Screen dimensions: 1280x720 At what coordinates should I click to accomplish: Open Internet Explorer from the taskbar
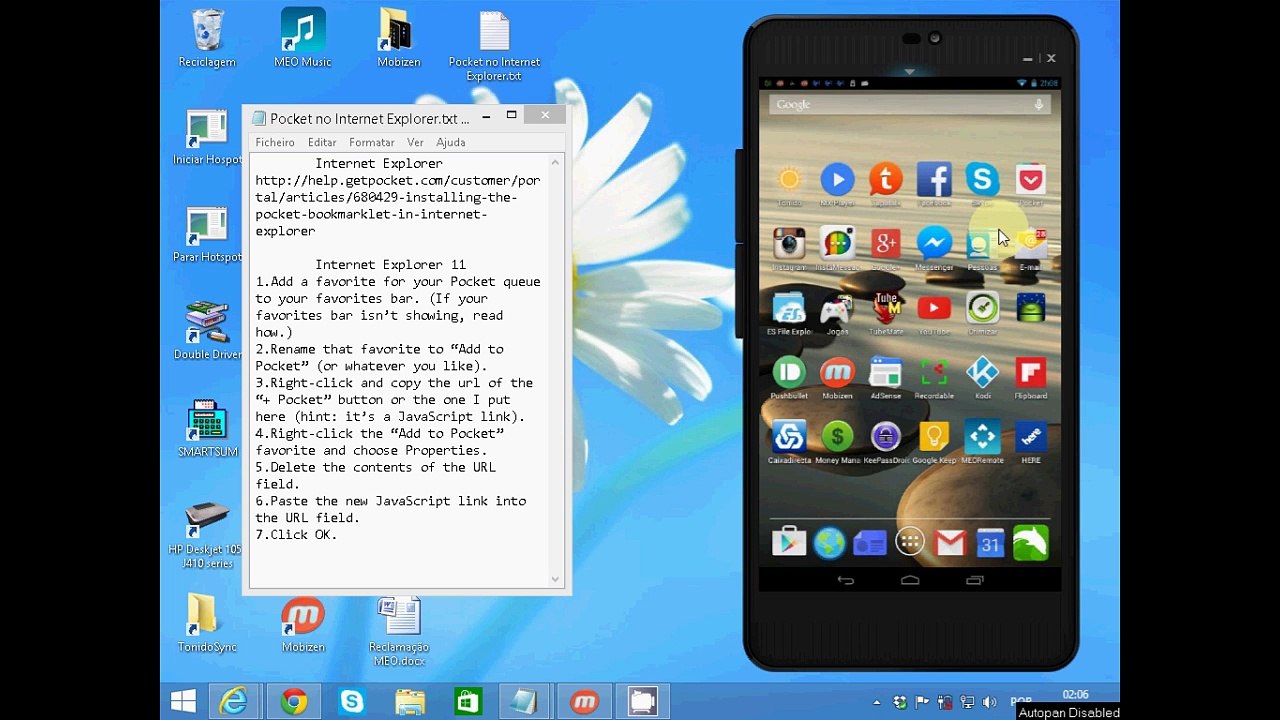click(234, 701)
